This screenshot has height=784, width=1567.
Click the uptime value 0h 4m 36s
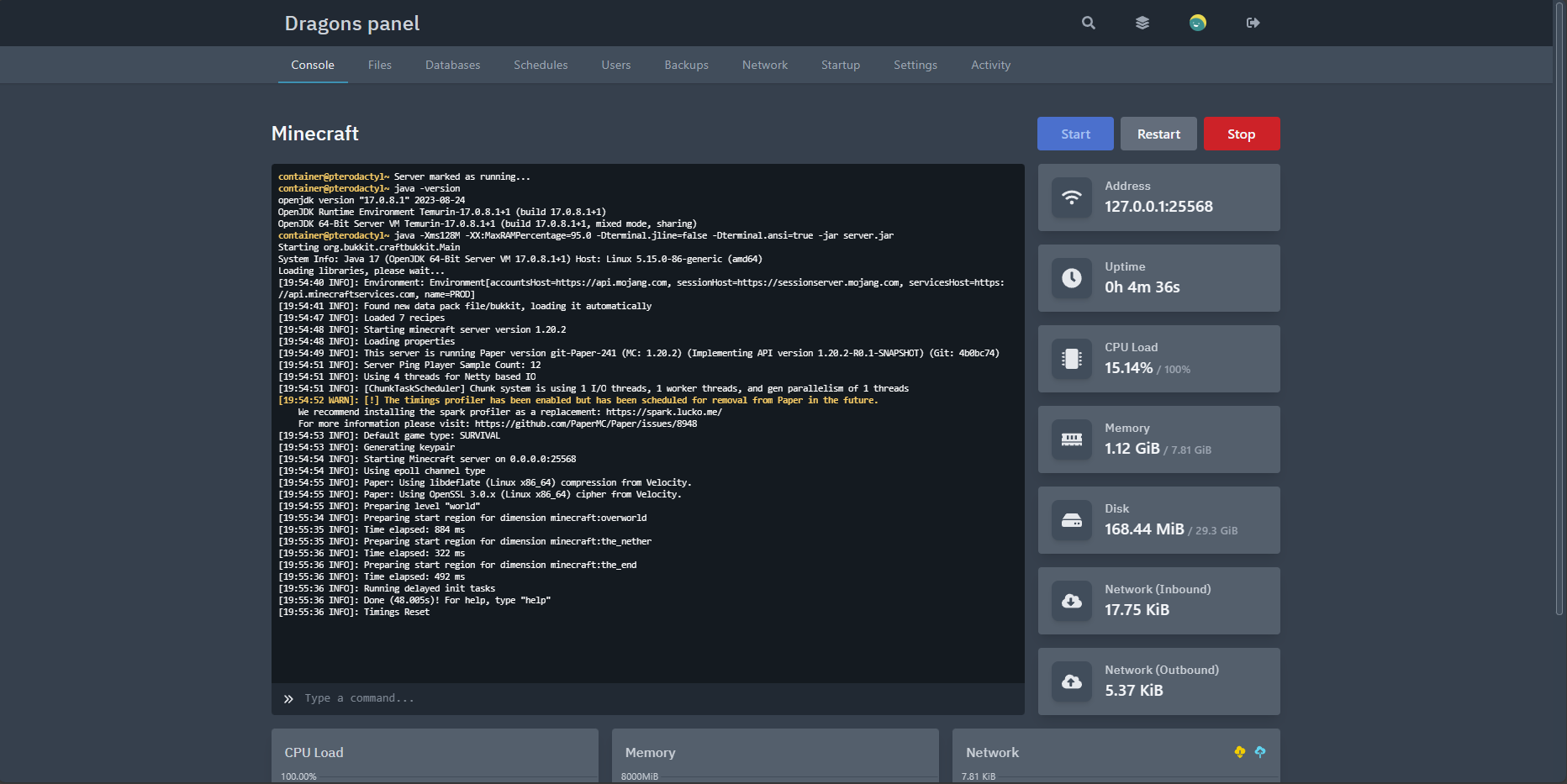pos(1142,287)
